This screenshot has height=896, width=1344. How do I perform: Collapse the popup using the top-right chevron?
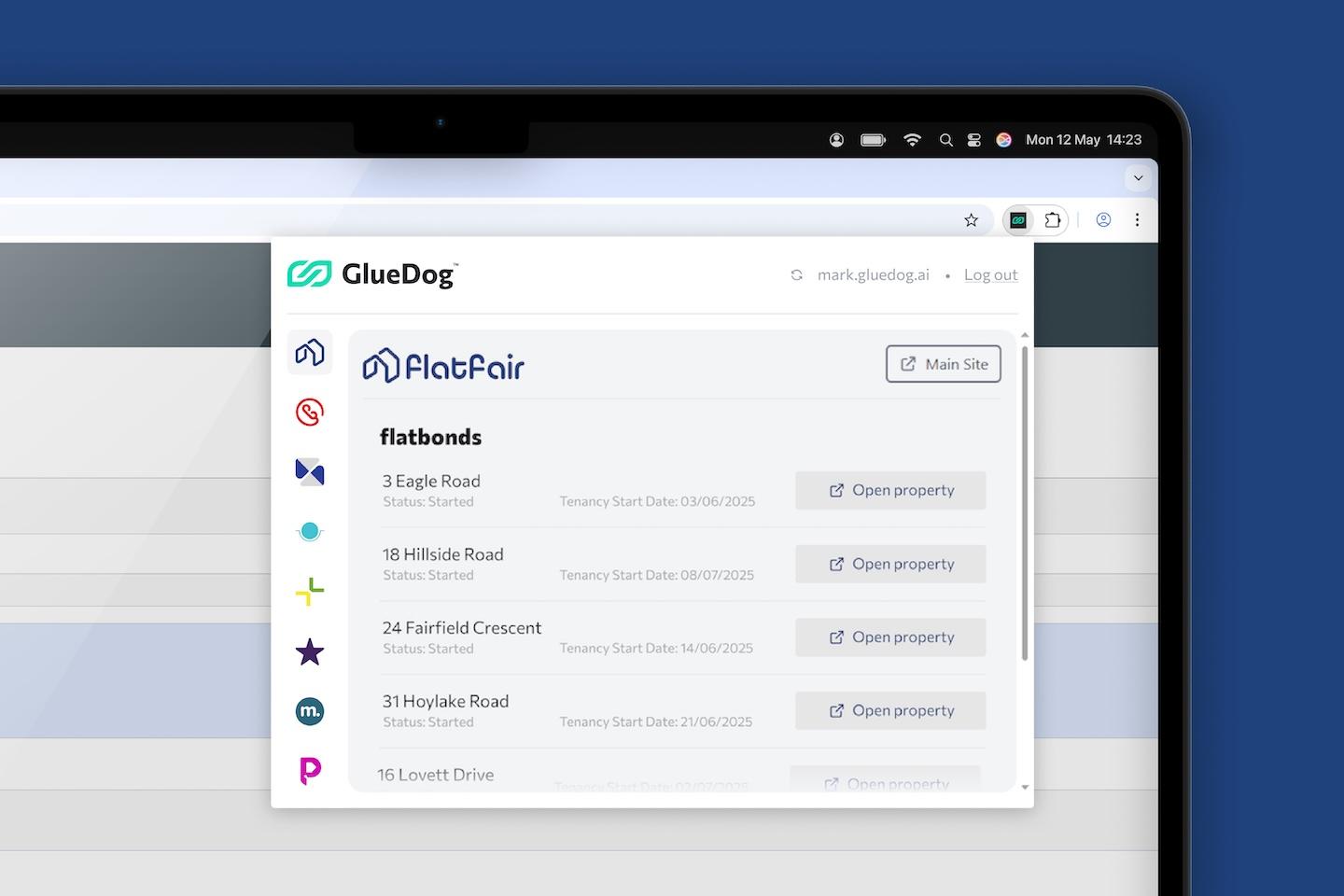[1138, 177]
